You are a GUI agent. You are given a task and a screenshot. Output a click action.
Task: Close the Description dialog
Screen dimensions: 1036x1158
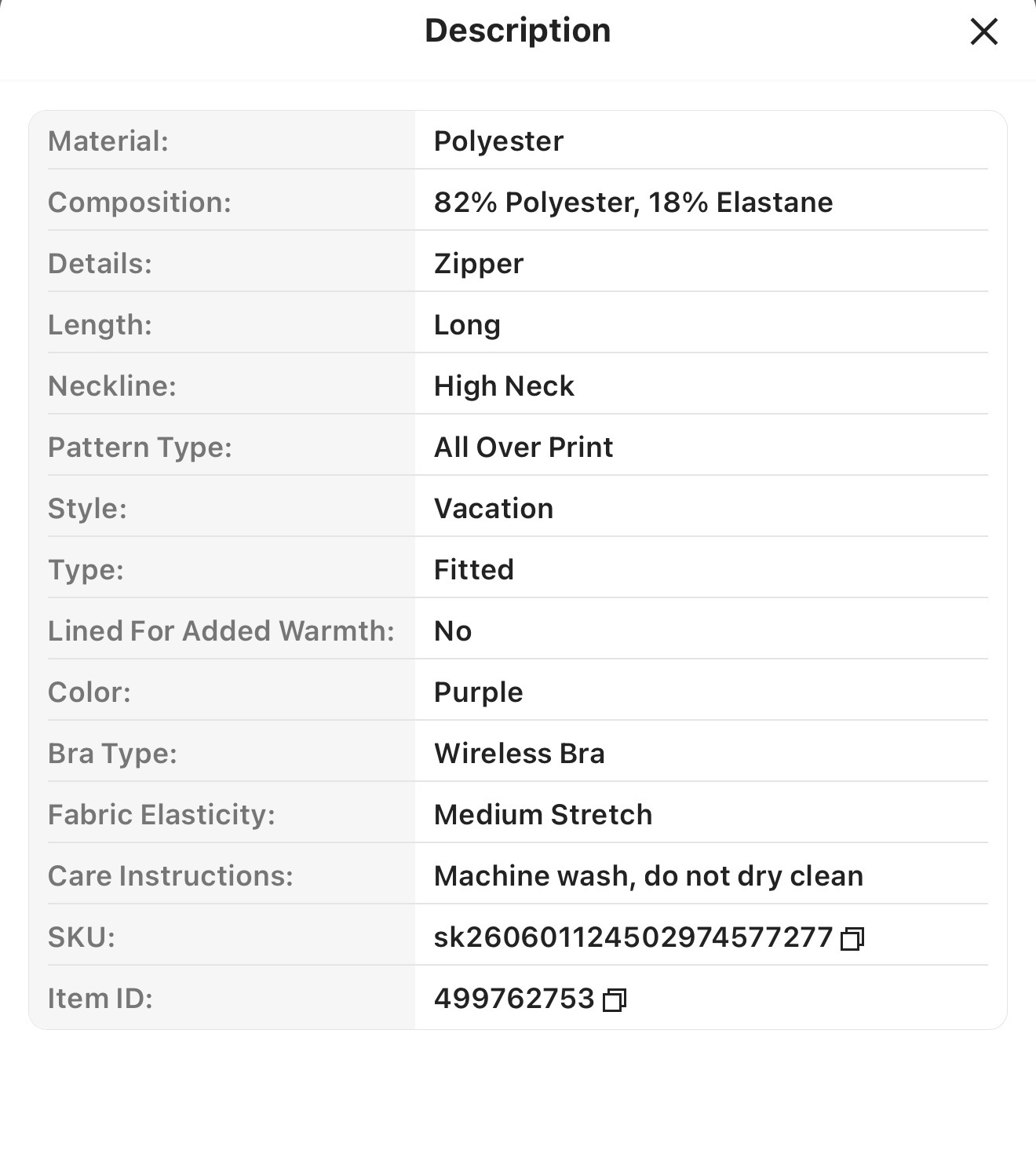[983, 31]
